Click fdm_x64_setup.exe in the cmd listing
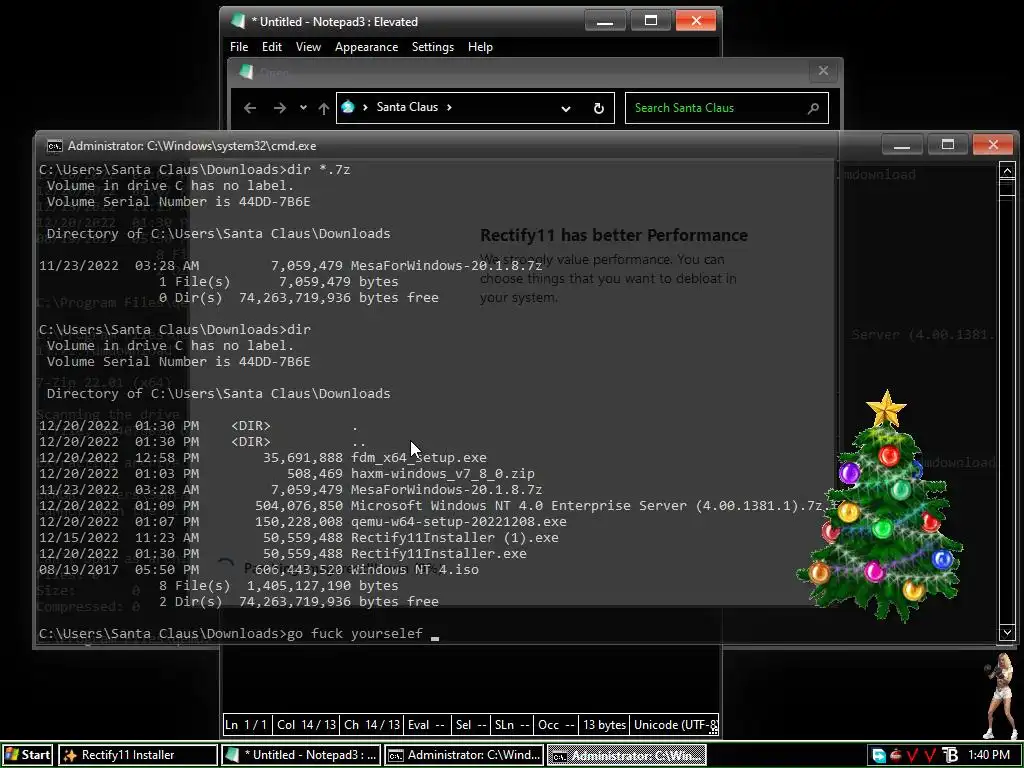This screenshot has width=1024, height=768. pos(419,458)
